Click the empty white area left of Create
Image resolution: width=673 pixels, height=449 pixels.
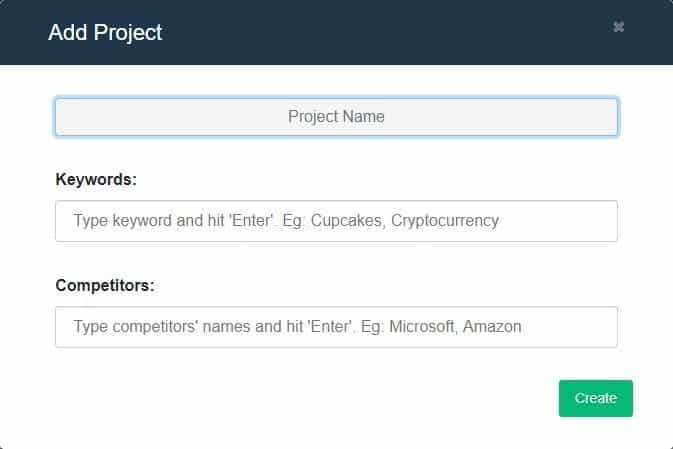pyautogui.click(x=300, y=398)
